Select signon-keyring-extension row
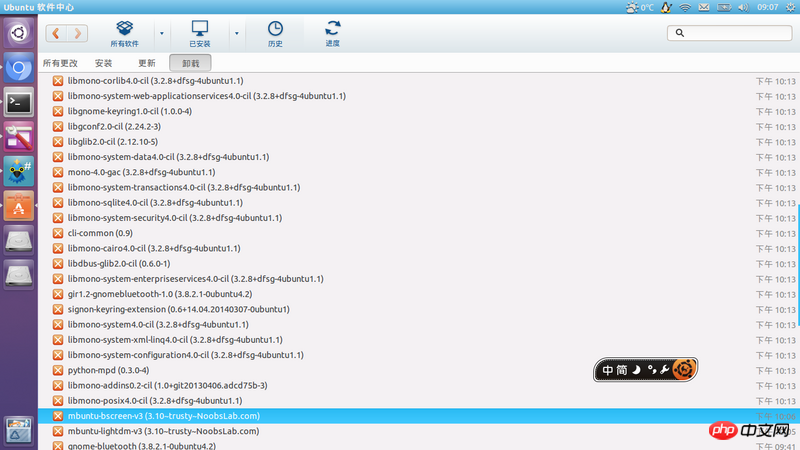 [x=419, y=309]
